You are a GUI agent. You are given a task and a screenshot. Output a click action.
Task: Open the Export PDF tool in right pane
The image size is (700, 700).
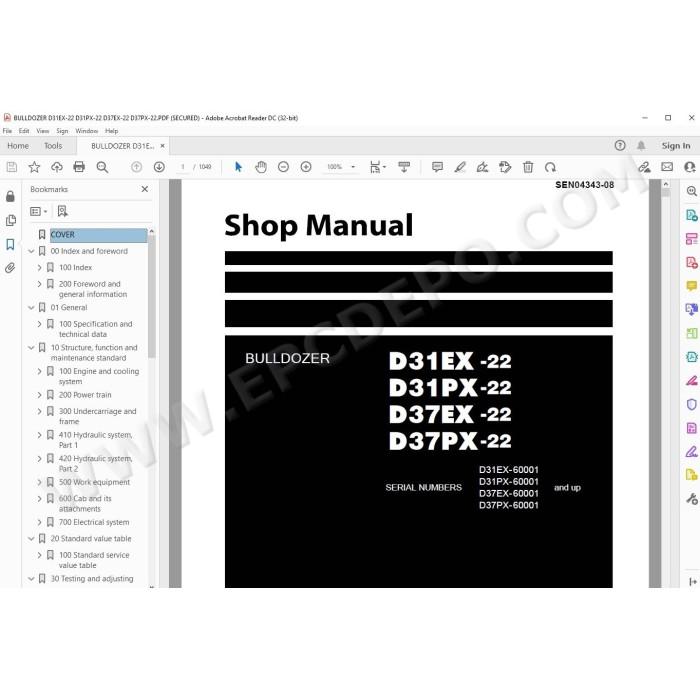(x=692, y=215)
